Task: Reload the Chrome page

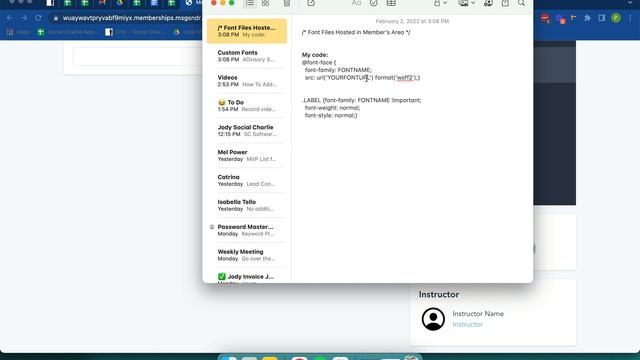Action: tap(38, 18)
